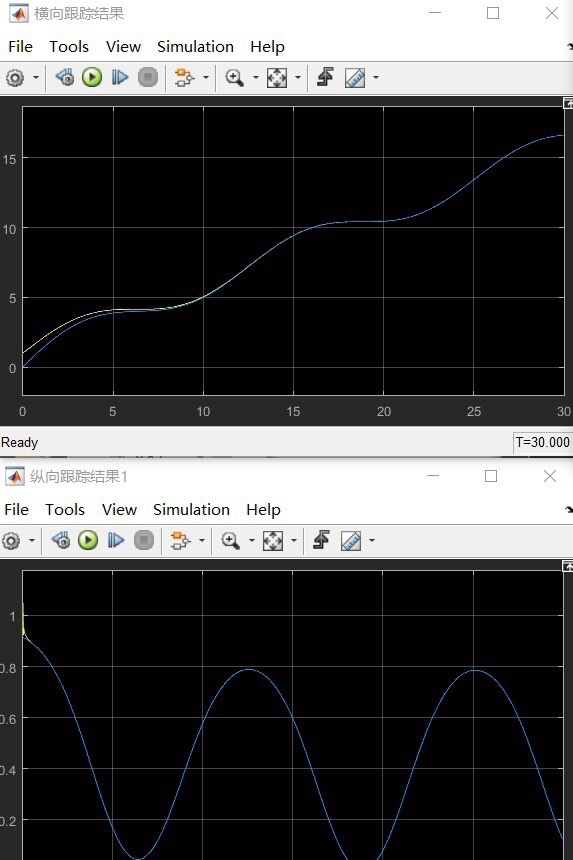
Task: Select Zoom tool in 纵向跟踪结果1 window
Action: [231, 540]
